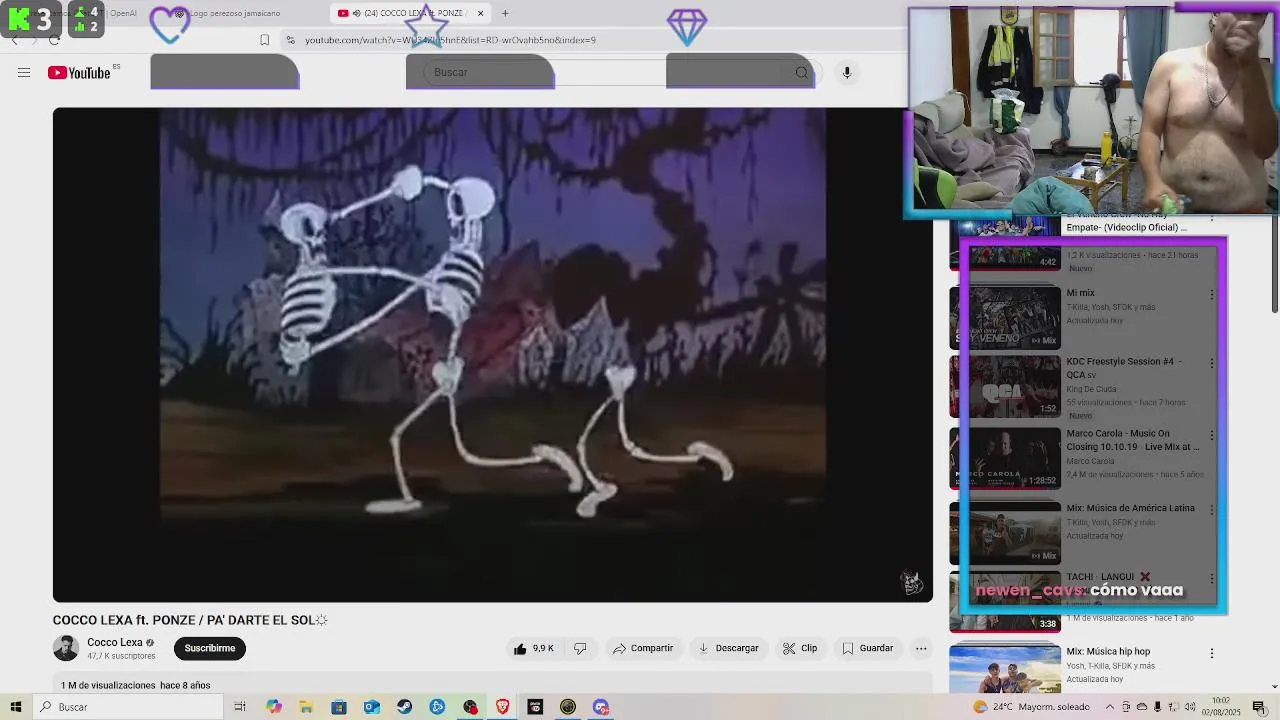Click the YouTube search magnifier button
The width and height of the screenshot is (1280, 720).
[x=801, y=72]
